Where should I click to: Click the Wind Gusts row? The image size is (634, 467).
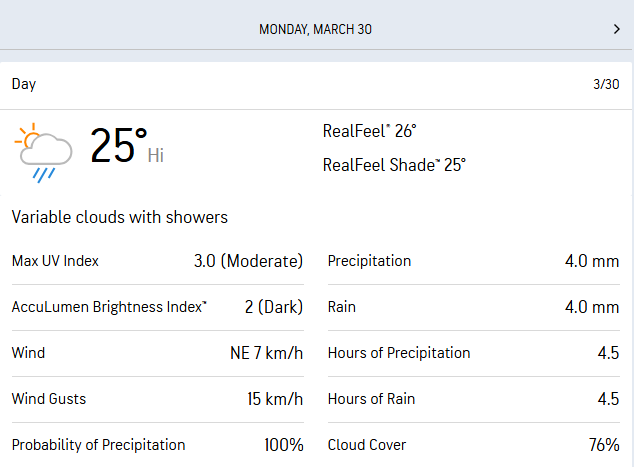click(157, 399)
